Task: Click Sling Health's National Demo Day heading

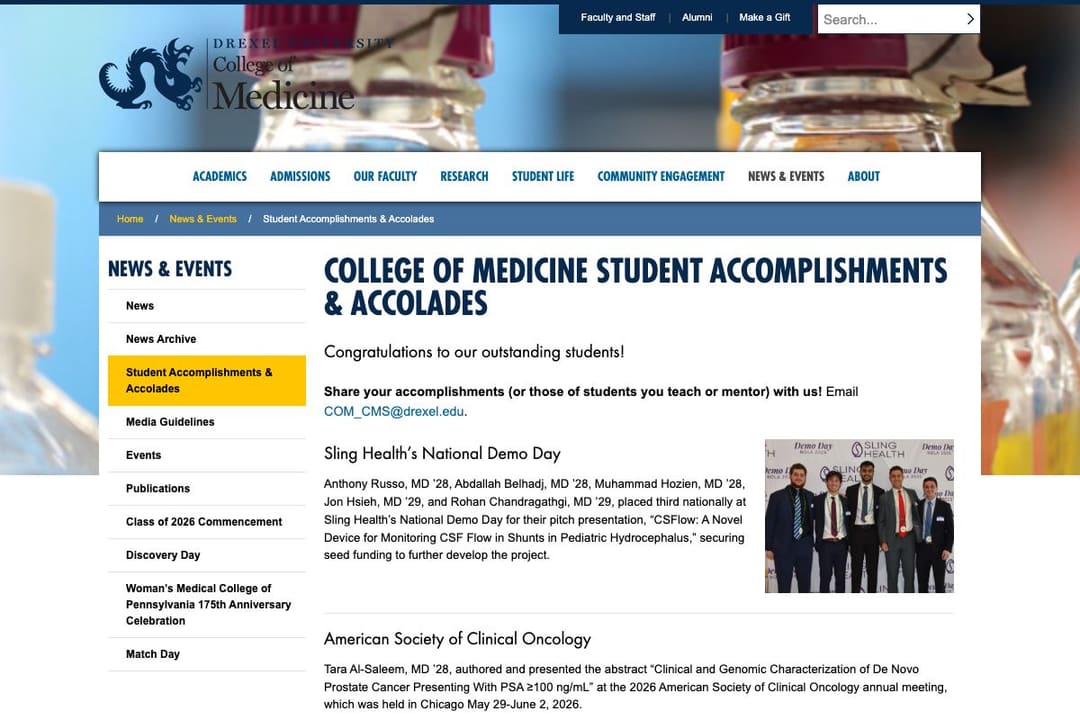Action: (442, 453)
